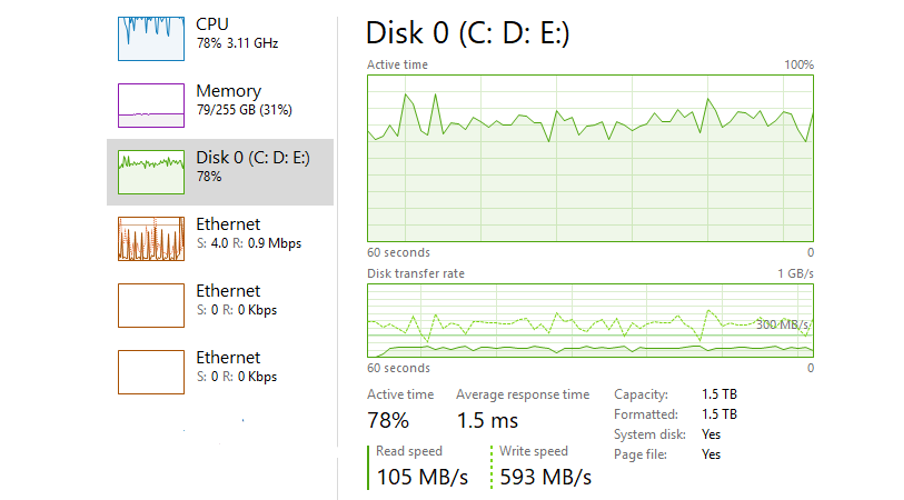The width and height of the screenshot is (904, 500).
Task: Click the Average response time 1.5 ms value
Action: tap(487, 420)
